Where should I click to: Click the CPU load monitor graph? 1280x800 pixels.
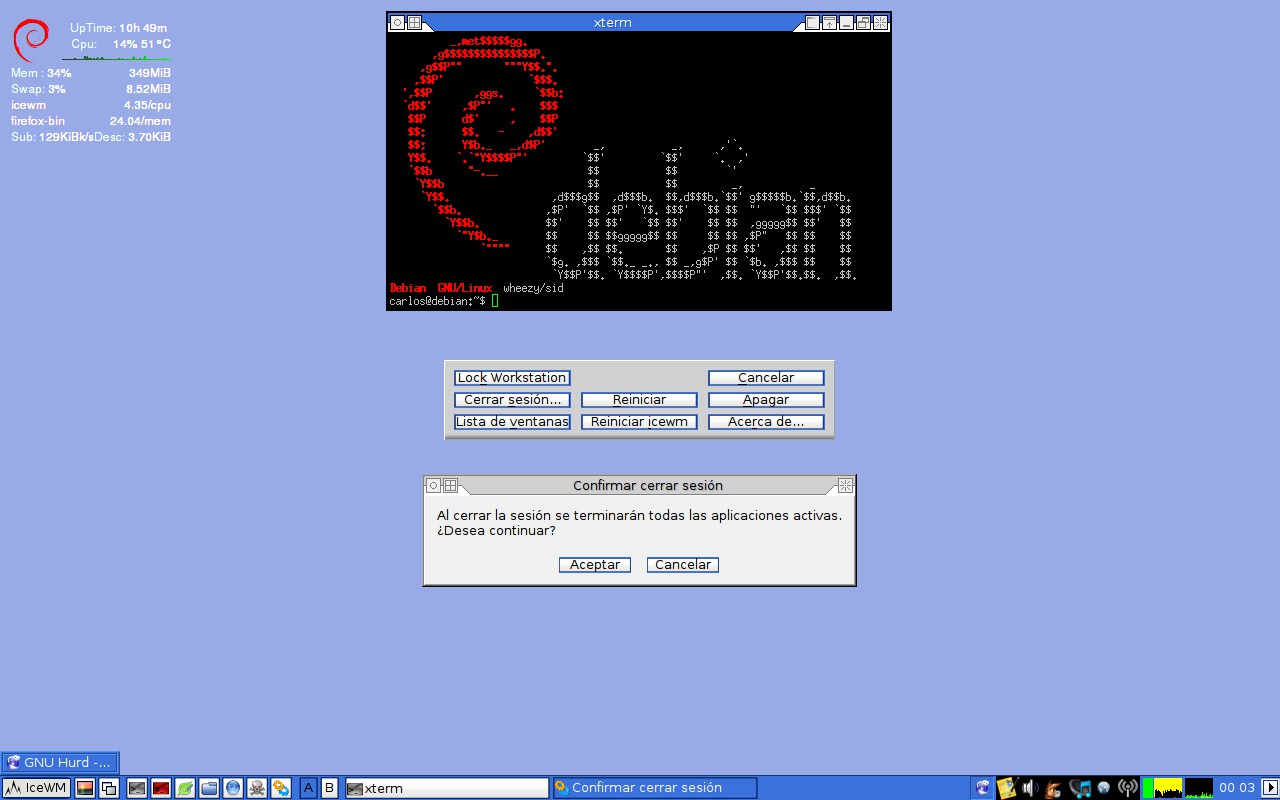[x=1162, y=788]
